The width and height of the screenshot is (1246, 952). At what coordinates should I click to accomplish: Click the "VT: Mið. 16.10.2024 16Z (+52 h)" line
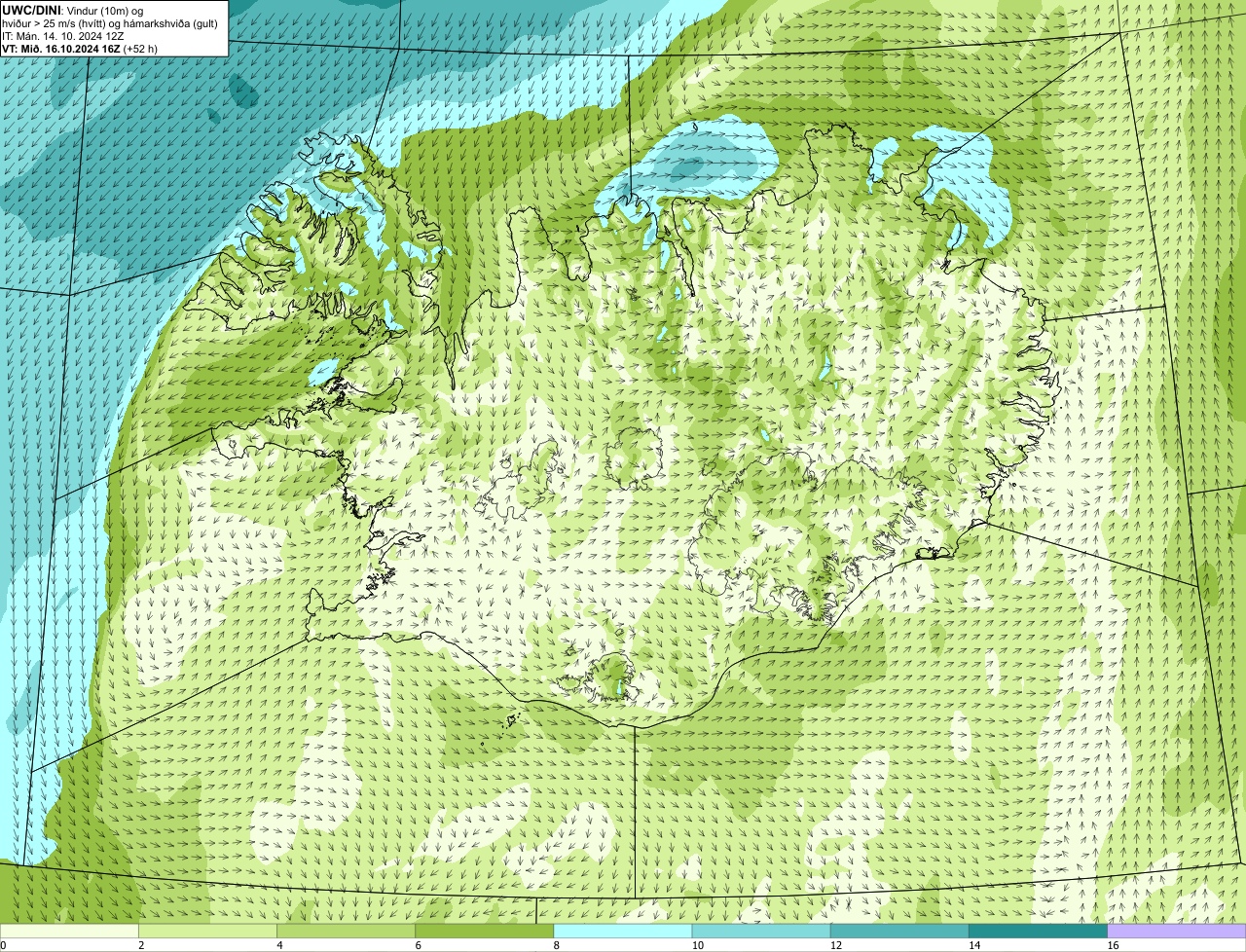[x=80, y=48]
